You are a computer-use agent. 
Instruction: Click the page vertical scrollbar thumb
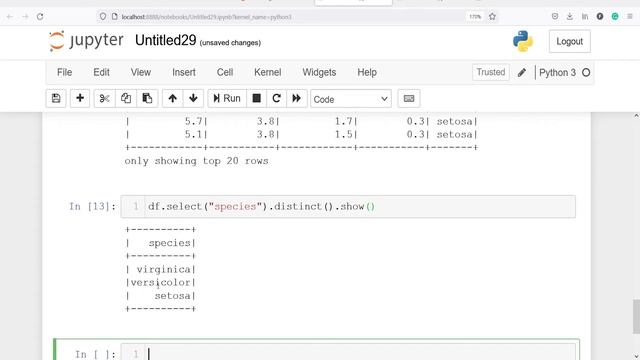[636, 317]
